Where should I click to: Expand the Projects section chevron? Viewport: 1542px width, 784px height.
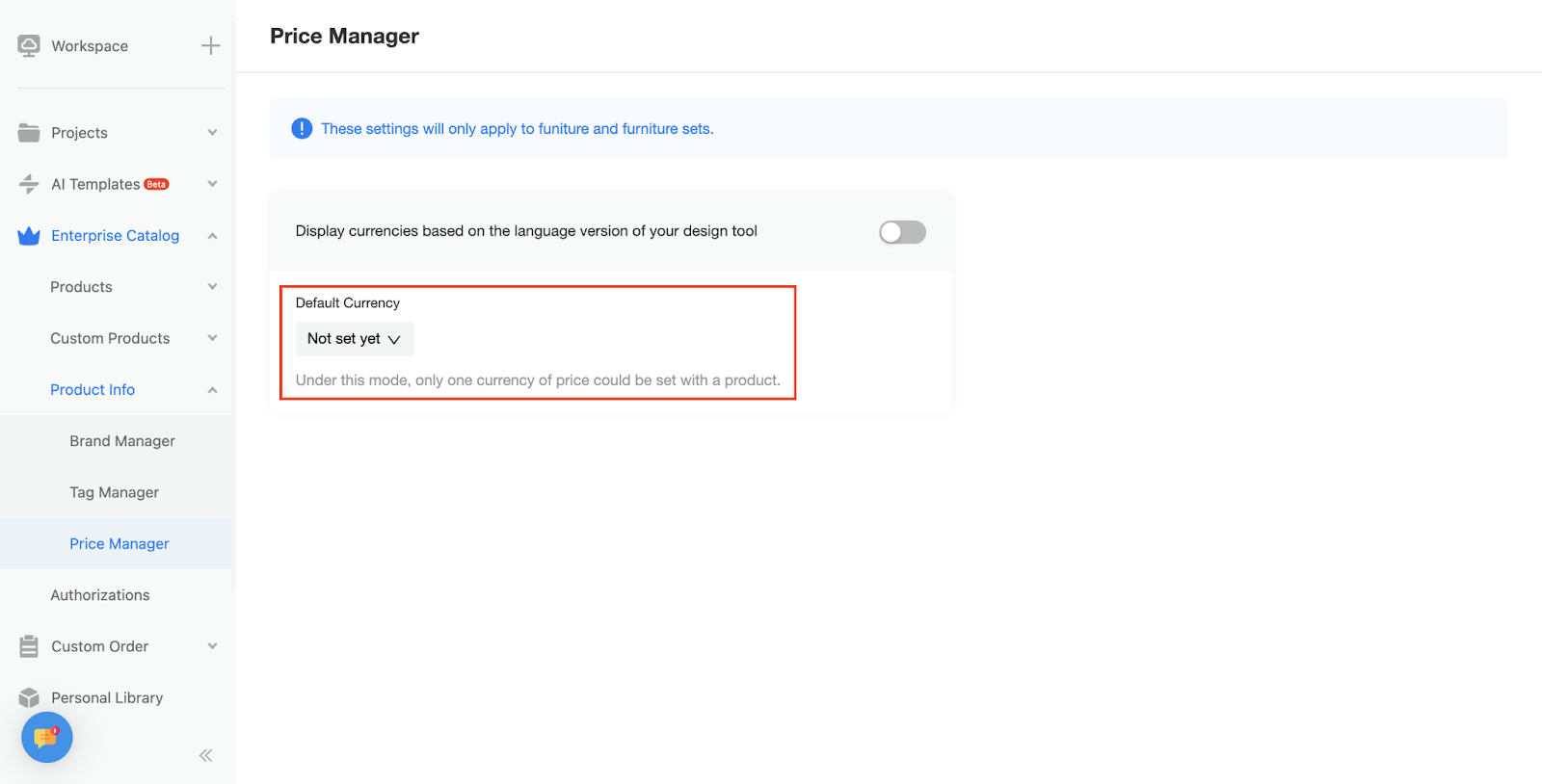tap(212, 133)
